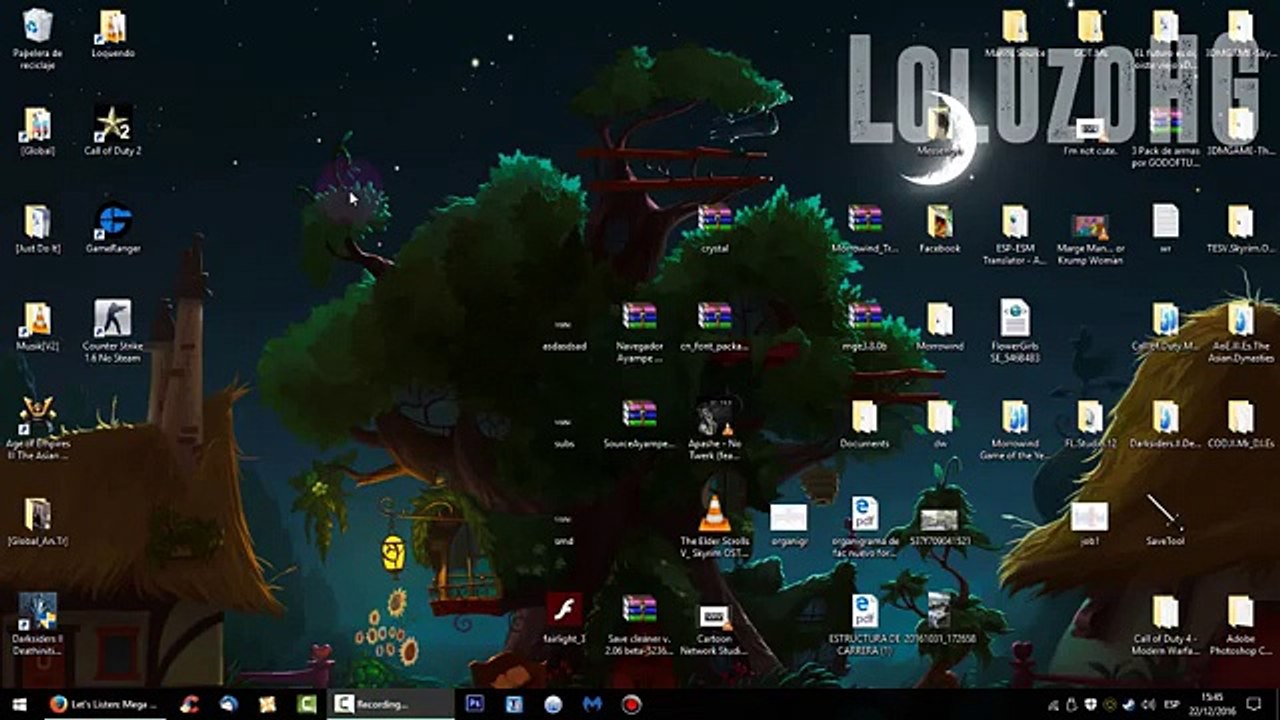This screenshot has height=720, width=1280.
Task: Switch to the Recording taskbar window
Action: [x=390, y=704]
